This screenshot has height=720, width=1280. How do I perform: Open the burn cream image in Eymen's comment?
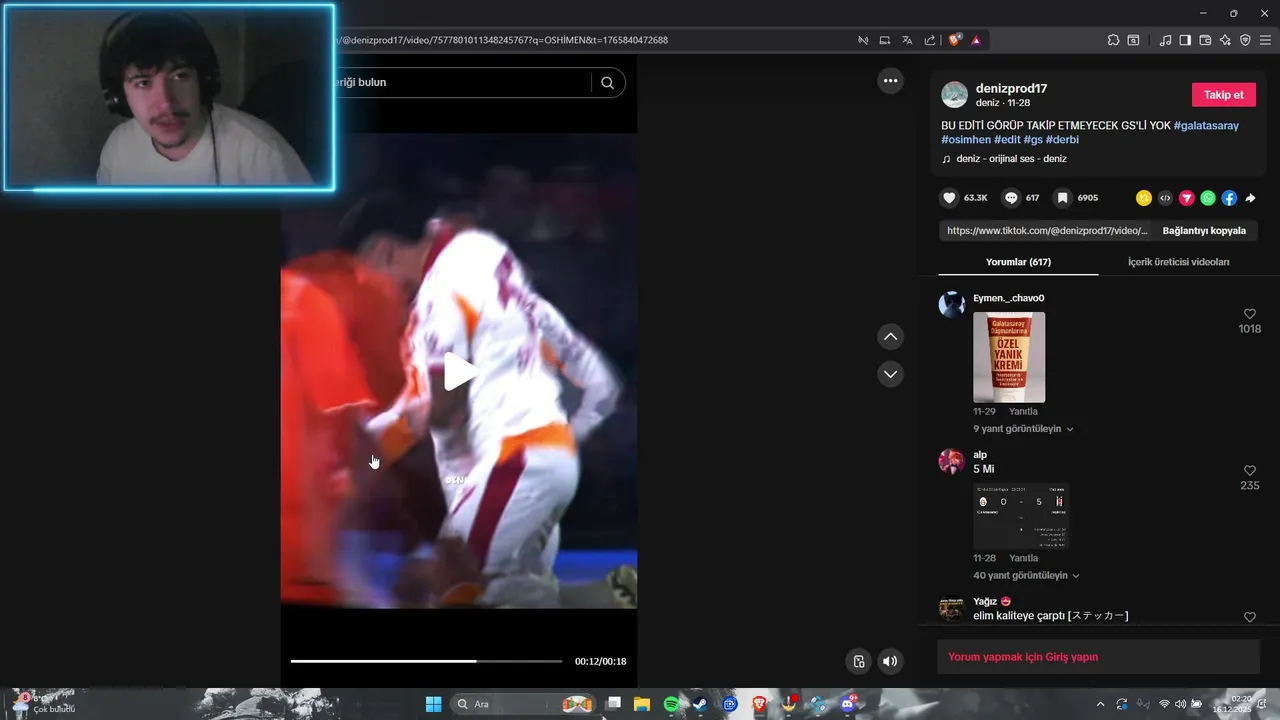tap(1009, 357)
